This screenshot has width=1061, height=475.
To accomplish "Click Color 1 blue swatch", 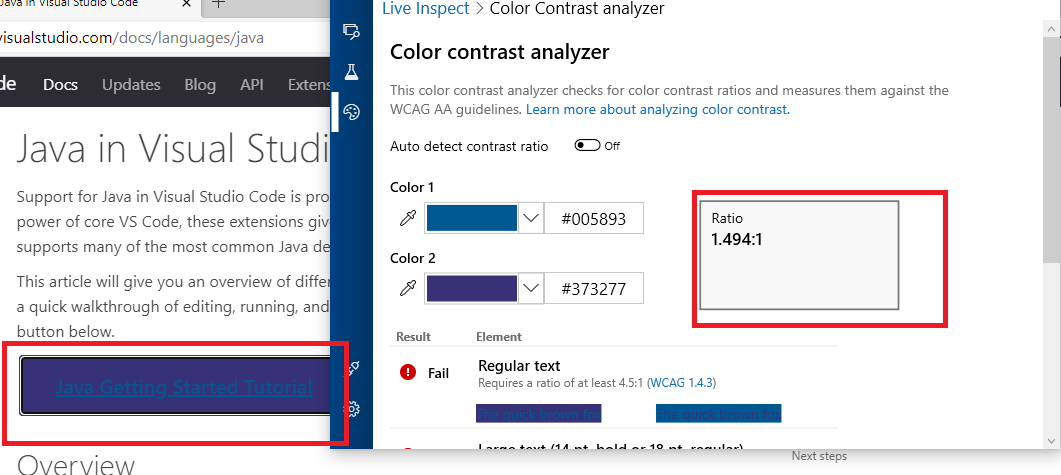I will coord(472,219).
